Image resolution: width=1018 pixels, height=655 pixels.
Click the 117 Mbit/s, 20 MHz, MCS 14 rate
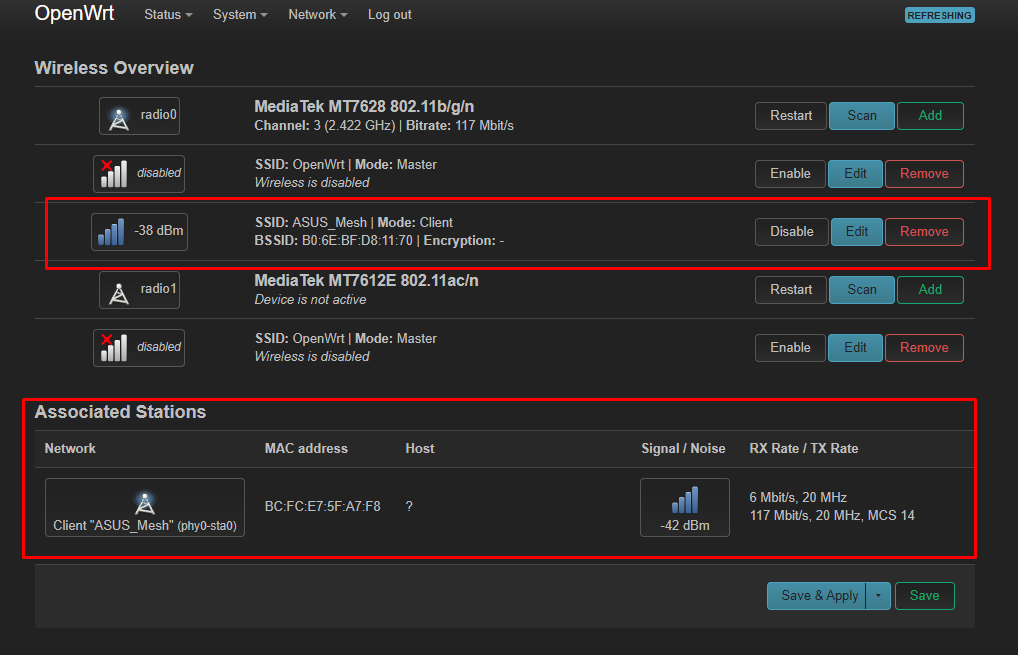[832, 515]
